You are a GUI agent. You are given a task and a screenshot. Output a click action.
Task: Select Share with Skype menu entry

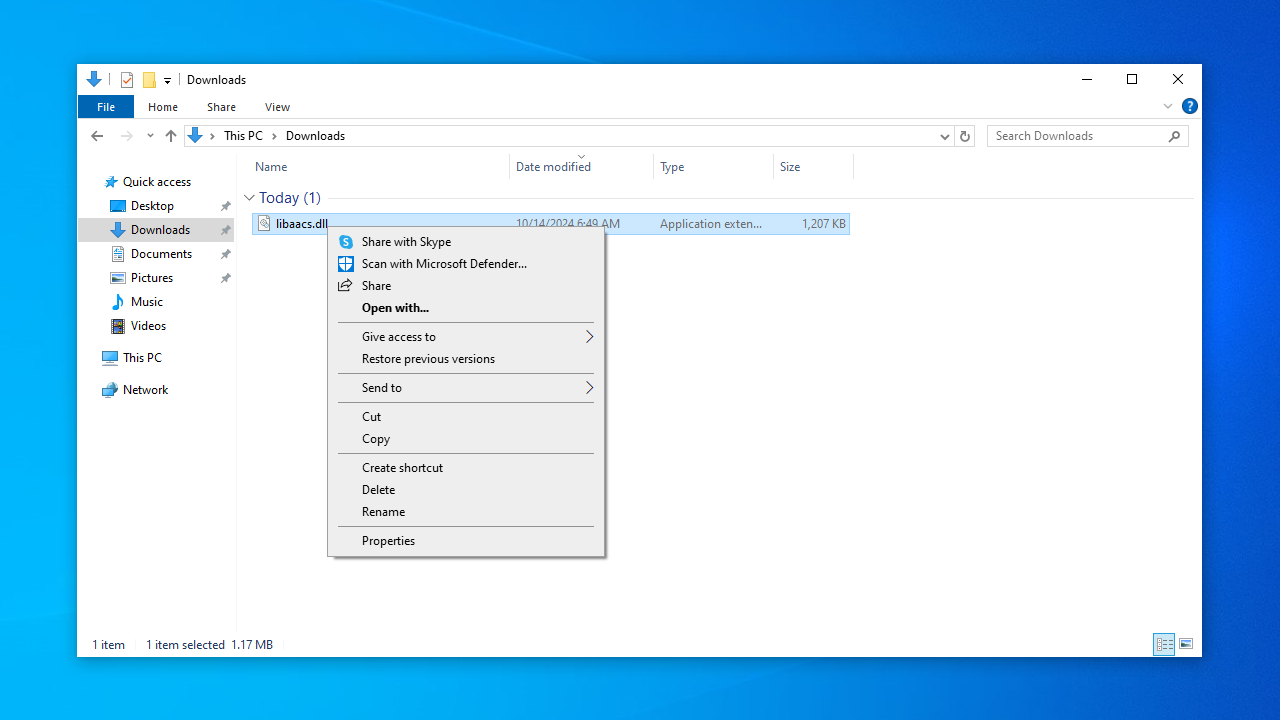[406, 242]
